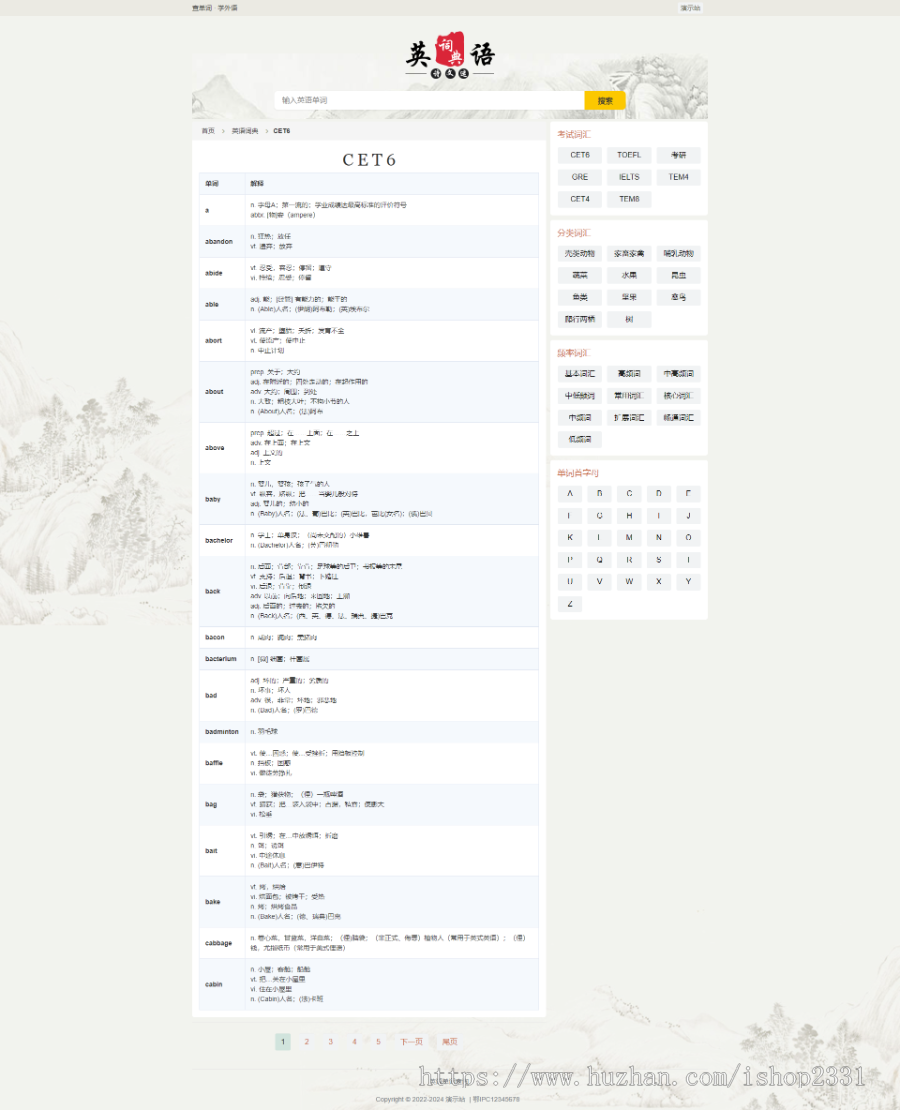Open the 考研 exam vocabulary tag
The image size is (900, 1110).
click(678, 155)
